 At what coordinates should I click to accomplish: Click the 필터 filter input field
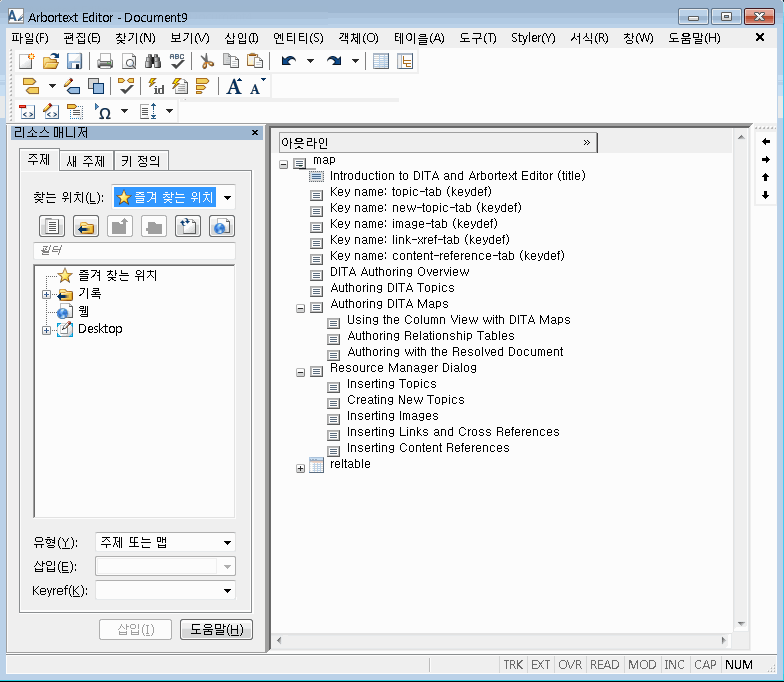point(134,250)
